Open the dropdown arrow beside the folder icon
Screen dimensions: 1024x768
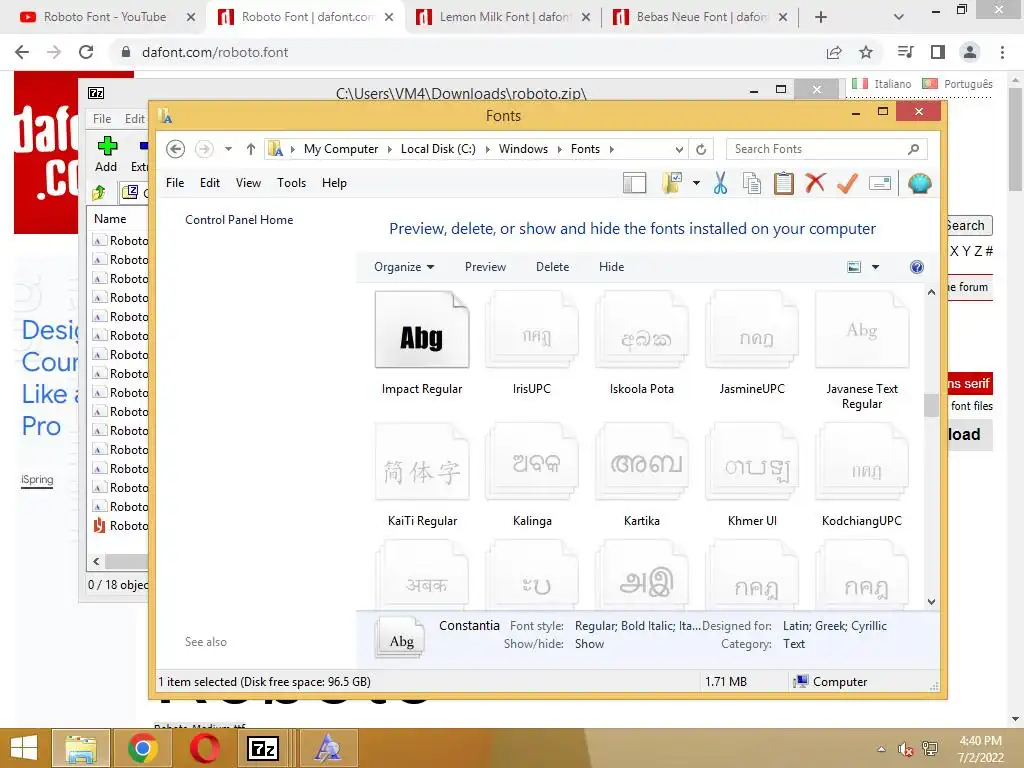[x=696, y=184]
